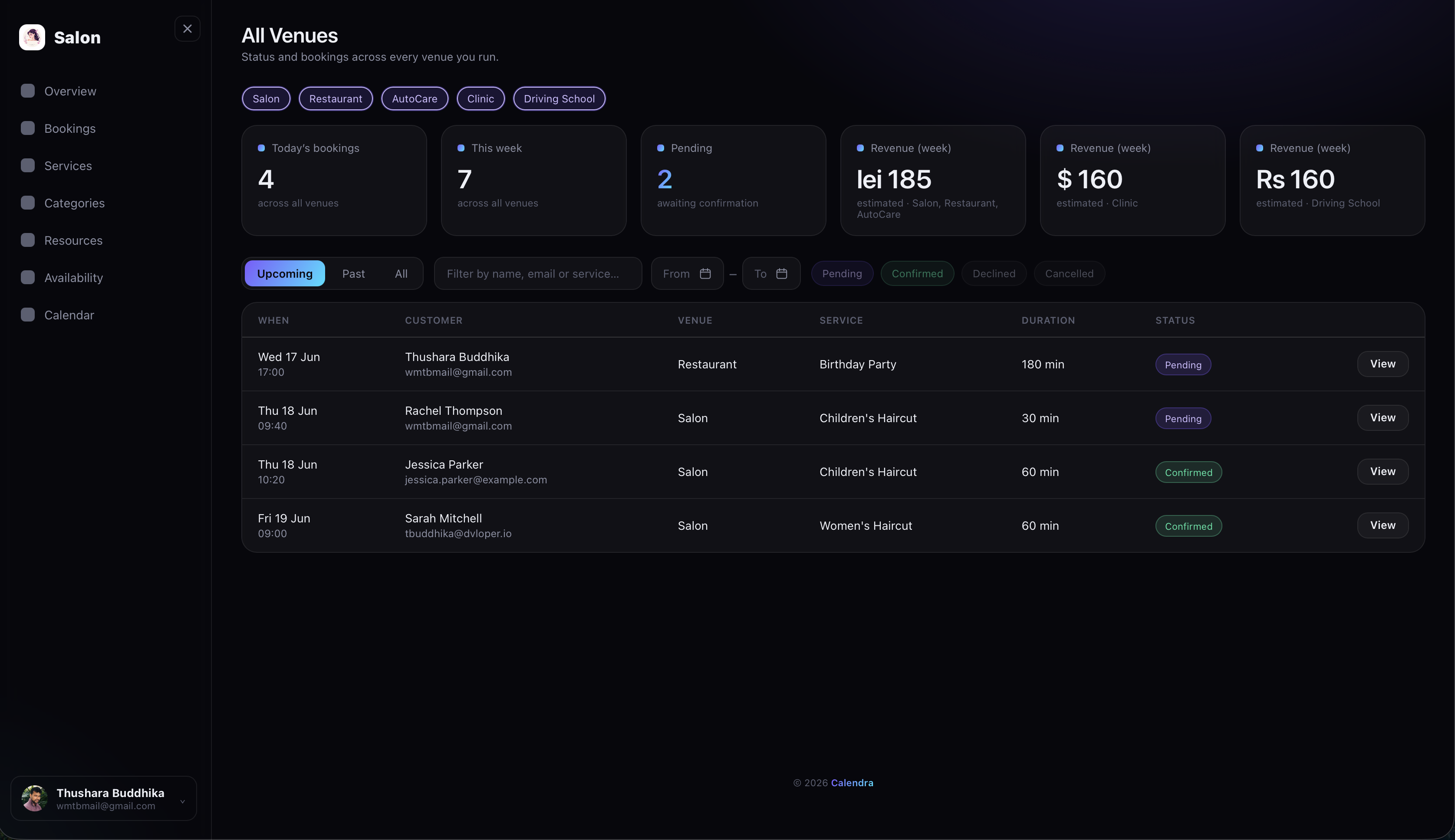Switch to the Past tab
Image resolution: width=1455 pixels, height=840 pixels.
pos(354,273)
